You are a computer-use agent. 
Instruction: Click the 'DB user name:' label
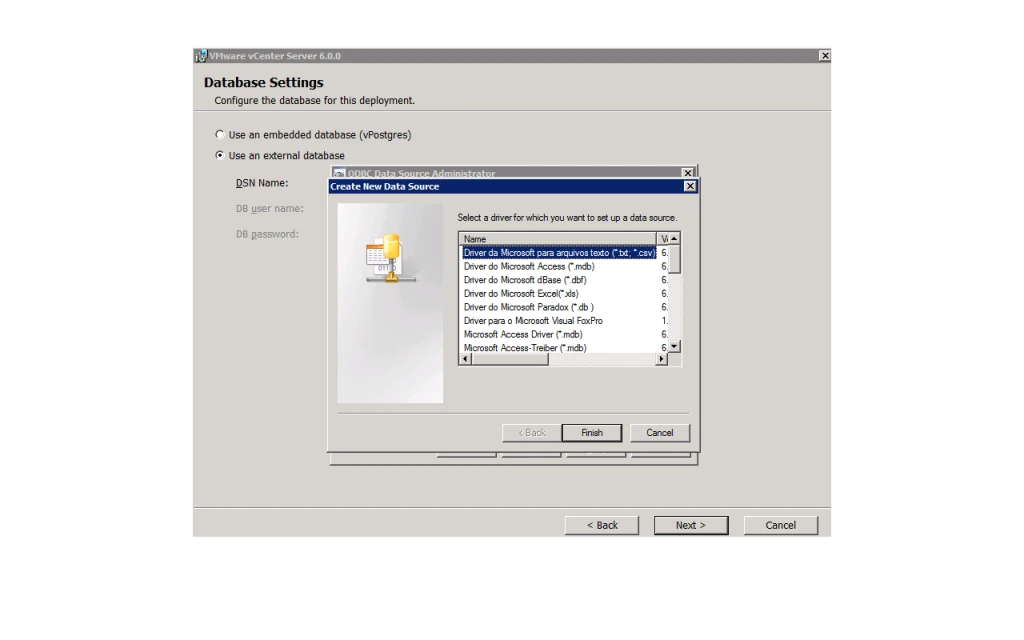pos(270,208)
